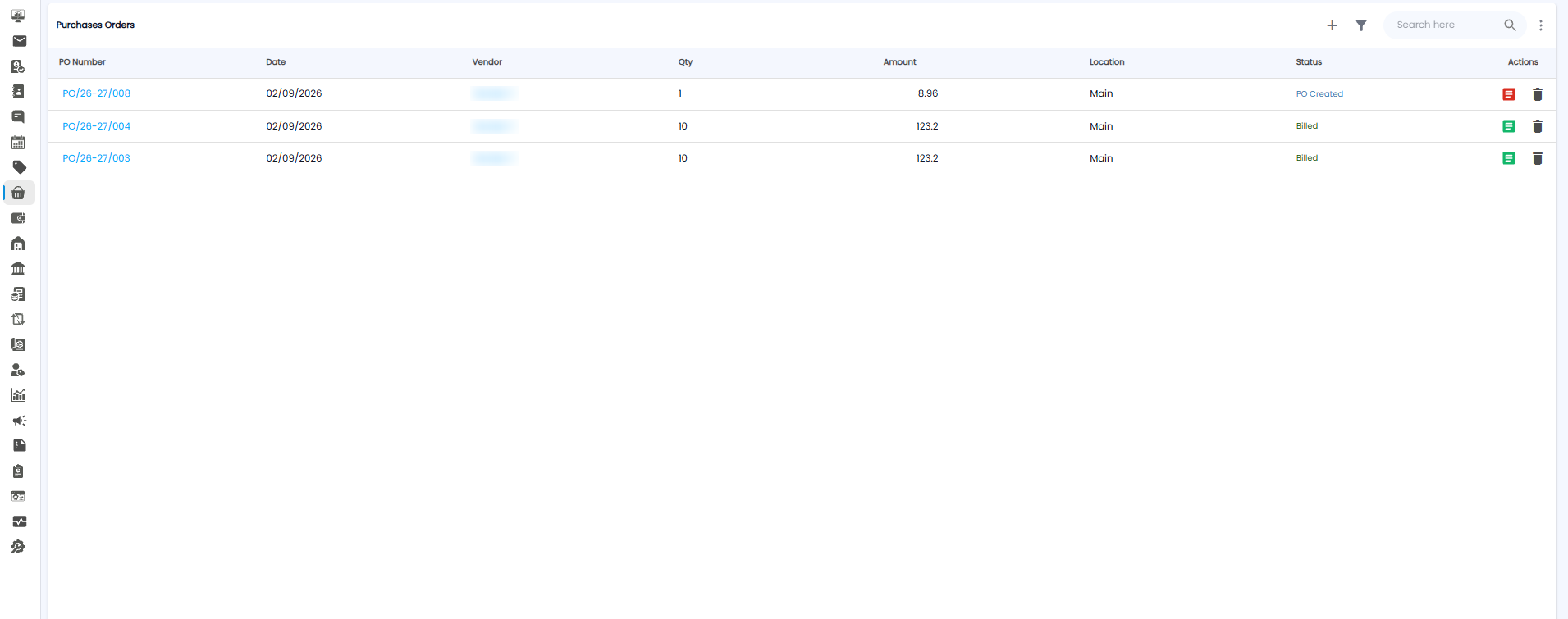This screenshot has height=619, width=1568.
Task: Open the bar chart reports icon
Action: pyautogui.click(x=18, y=395)
